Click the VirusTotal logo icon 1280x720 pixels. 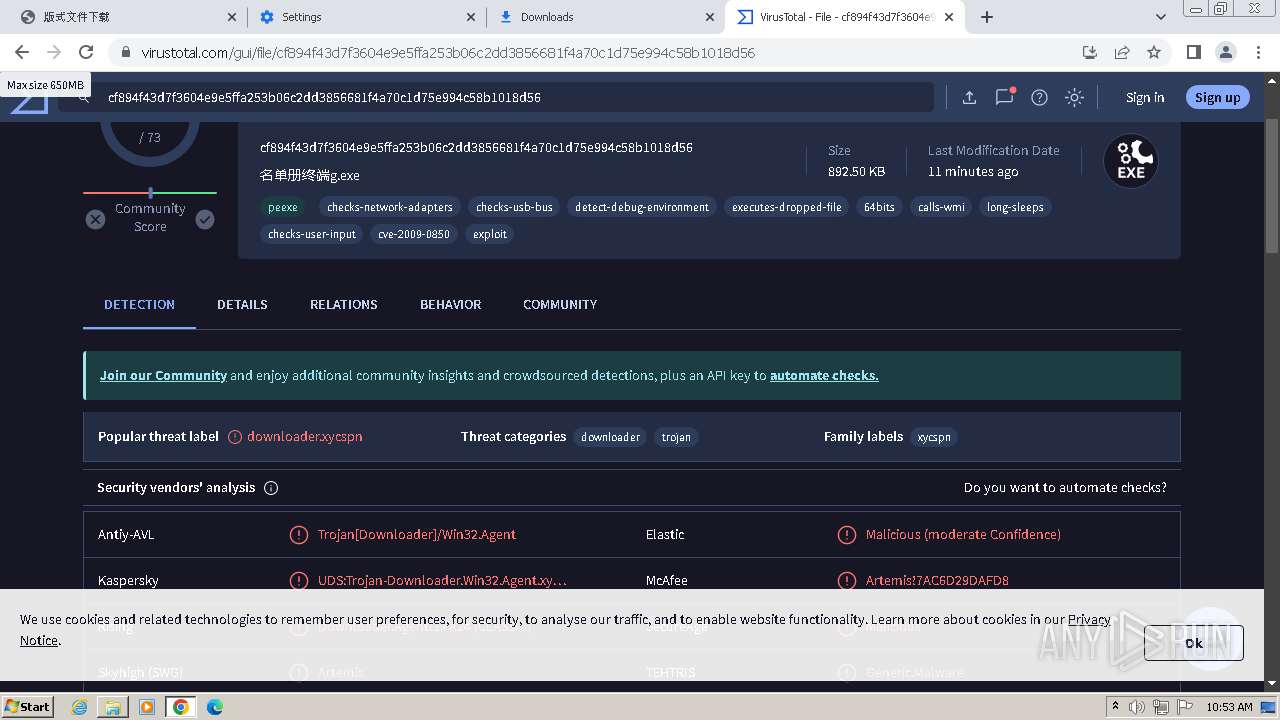click(29, 100)
